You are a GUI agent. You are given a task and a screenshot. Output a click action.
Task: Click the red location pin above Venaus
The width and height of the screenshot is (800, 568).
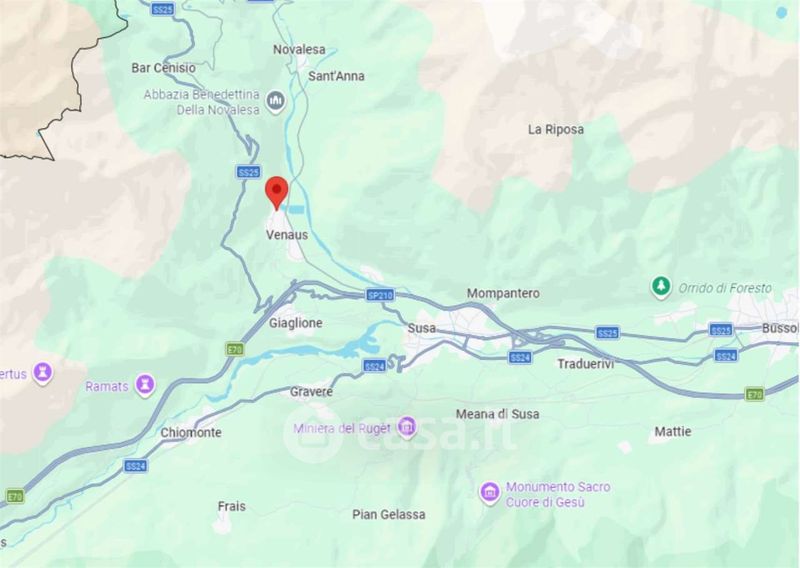(x=277, y=193)
